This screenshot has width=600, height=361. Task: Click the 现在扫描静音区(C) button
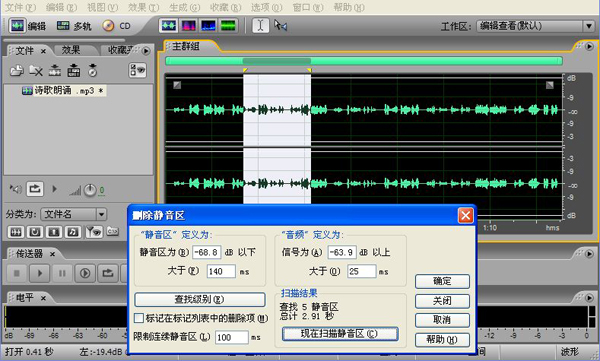click(x=340, y=333)
